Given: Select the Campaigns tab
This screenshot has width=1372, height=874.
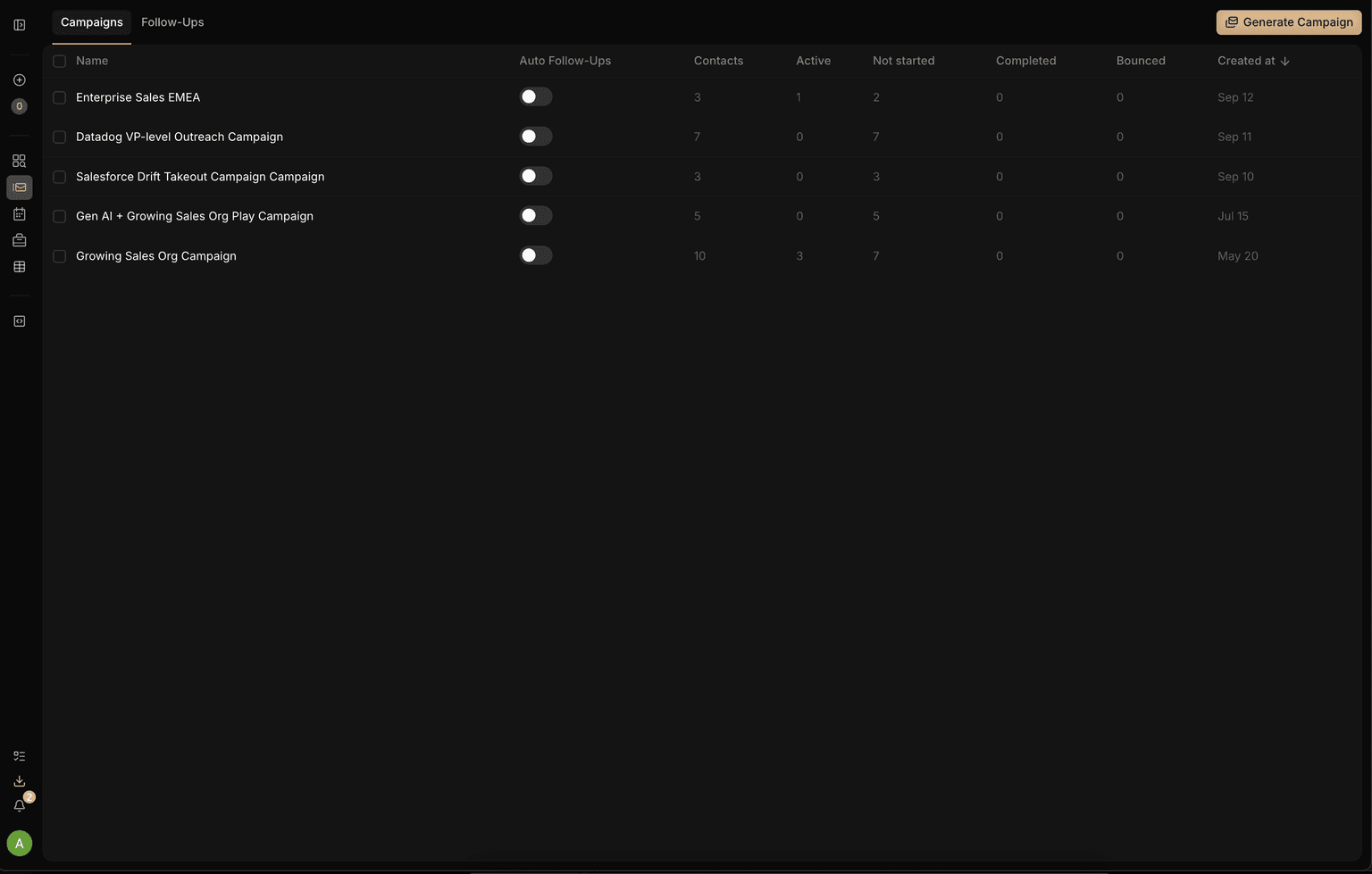Looking at the screenshot, I should point(90,21).
